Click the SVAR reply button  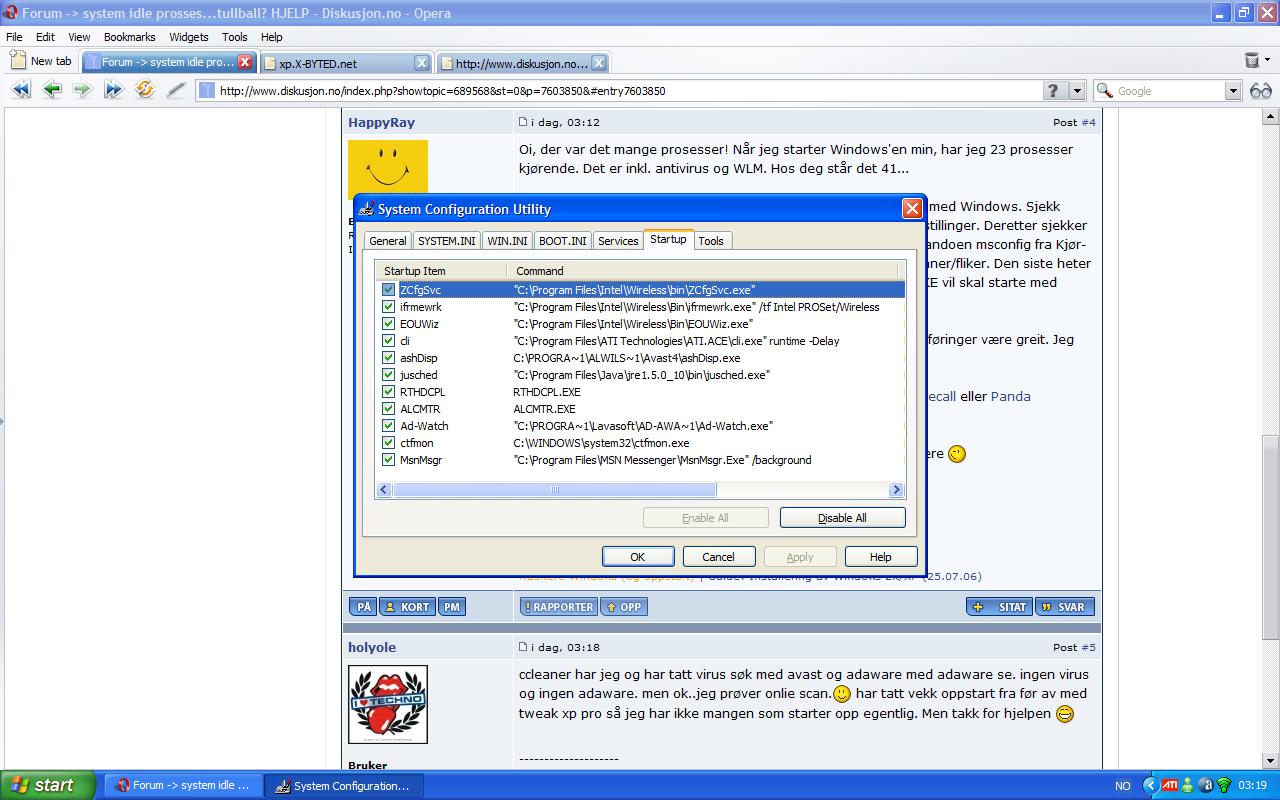[1065, 606]
